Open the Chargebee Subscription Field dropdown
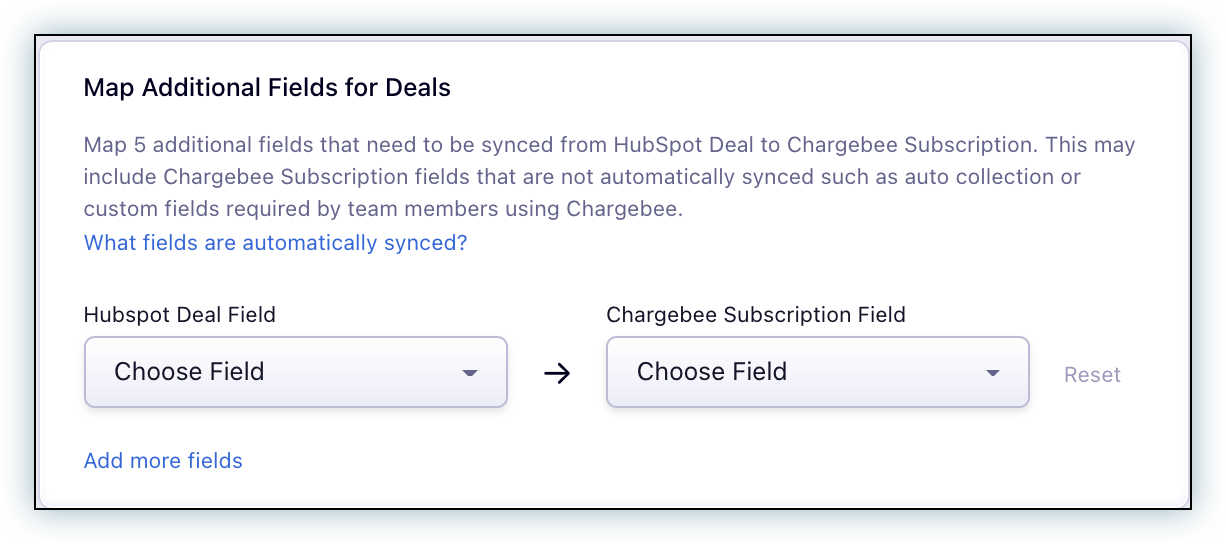Screen dimensions: 1226x544 (x=817, y=372)
